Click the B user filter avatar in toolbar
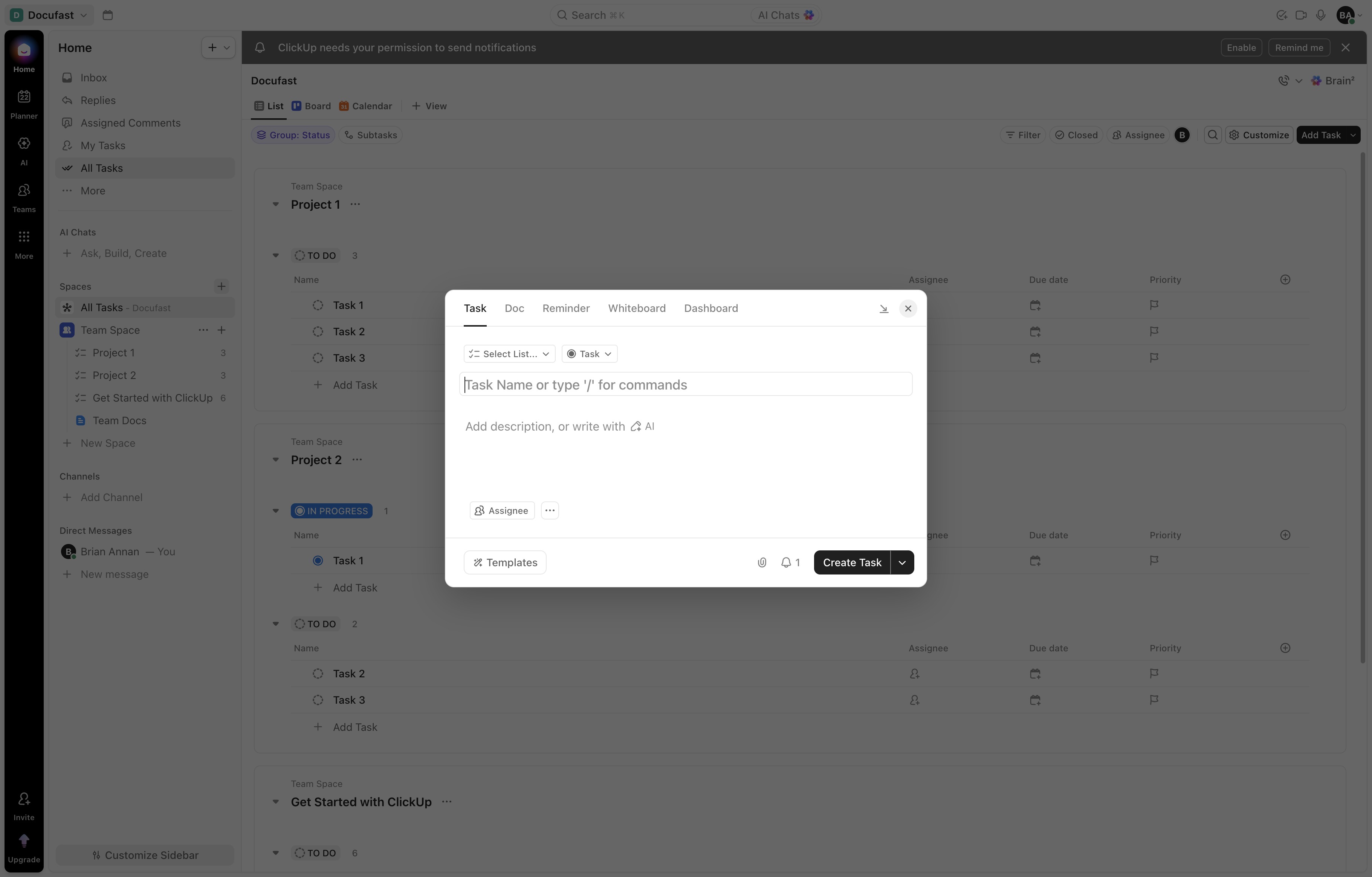 click(1182, 135)
